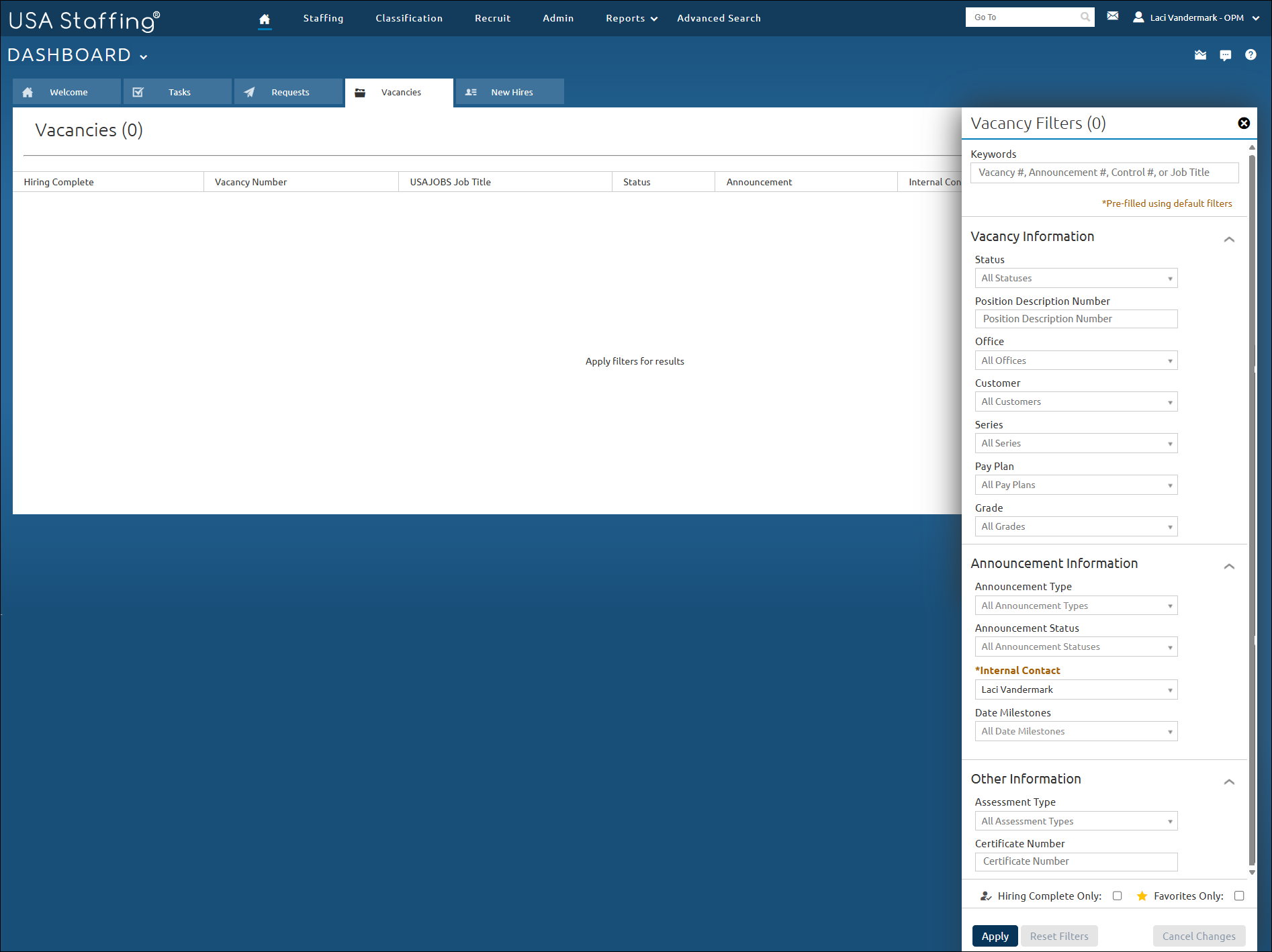
Task: Click the user profile icon
Action: point(1138,17)
